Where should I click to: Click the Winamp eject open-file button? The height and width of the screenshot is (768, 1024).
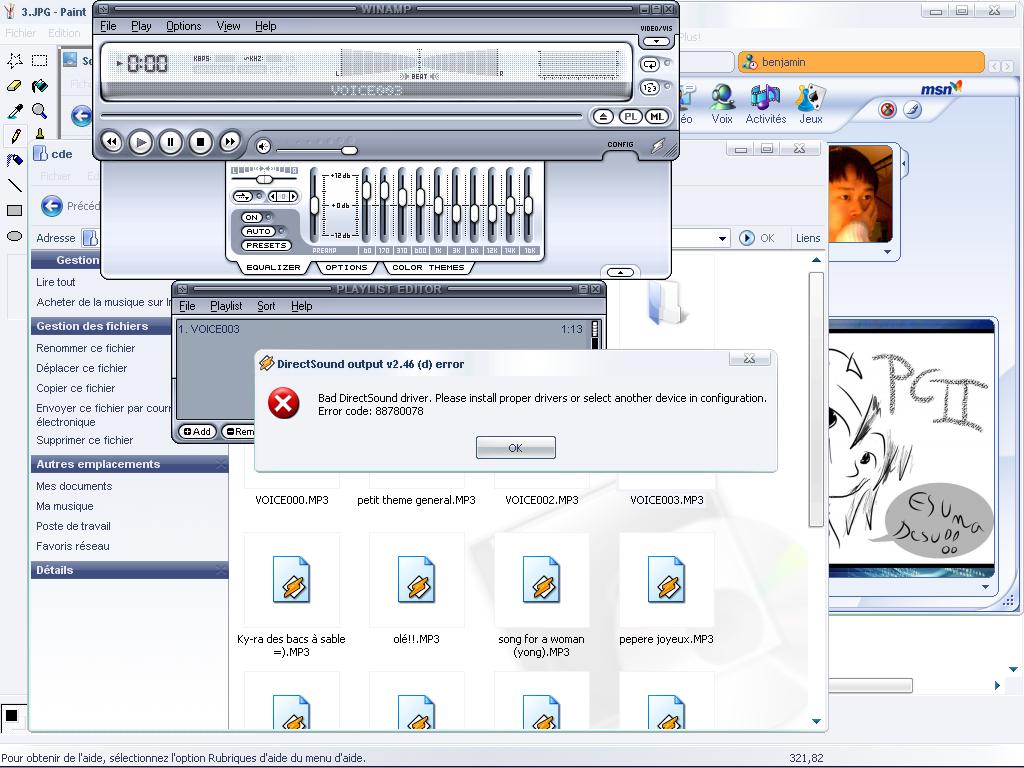pyautogui.click(x=603, y=117)
